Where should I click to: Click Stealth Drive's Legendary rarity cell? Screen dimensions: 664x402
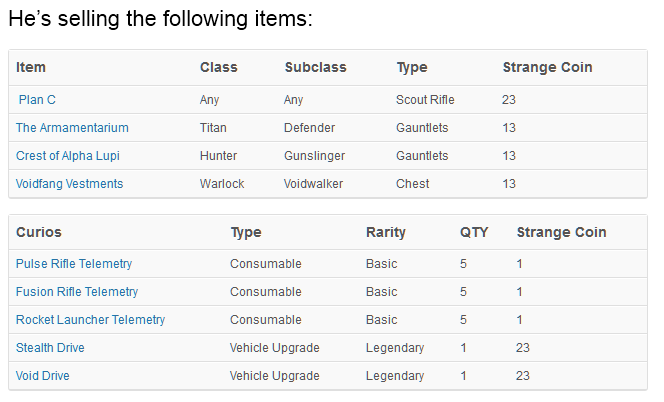[395, 348]
